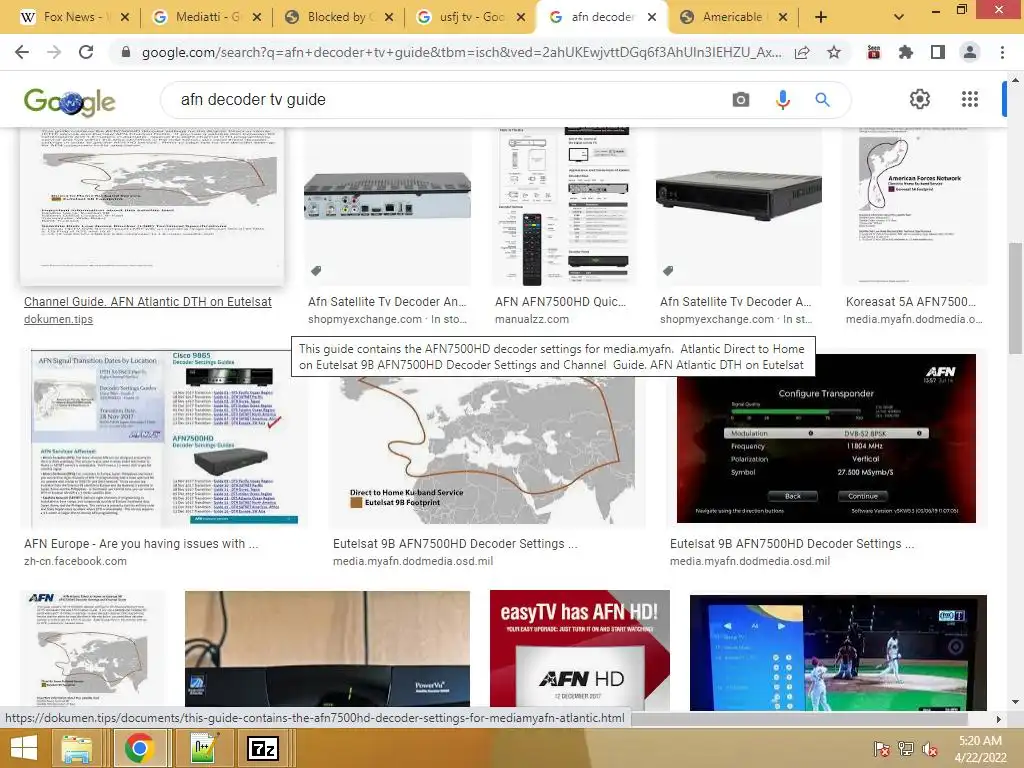The image size is (1024, 768).
Task: Open the easyTV has AFN HD thumbnail
Action: (x=580, y=650)
